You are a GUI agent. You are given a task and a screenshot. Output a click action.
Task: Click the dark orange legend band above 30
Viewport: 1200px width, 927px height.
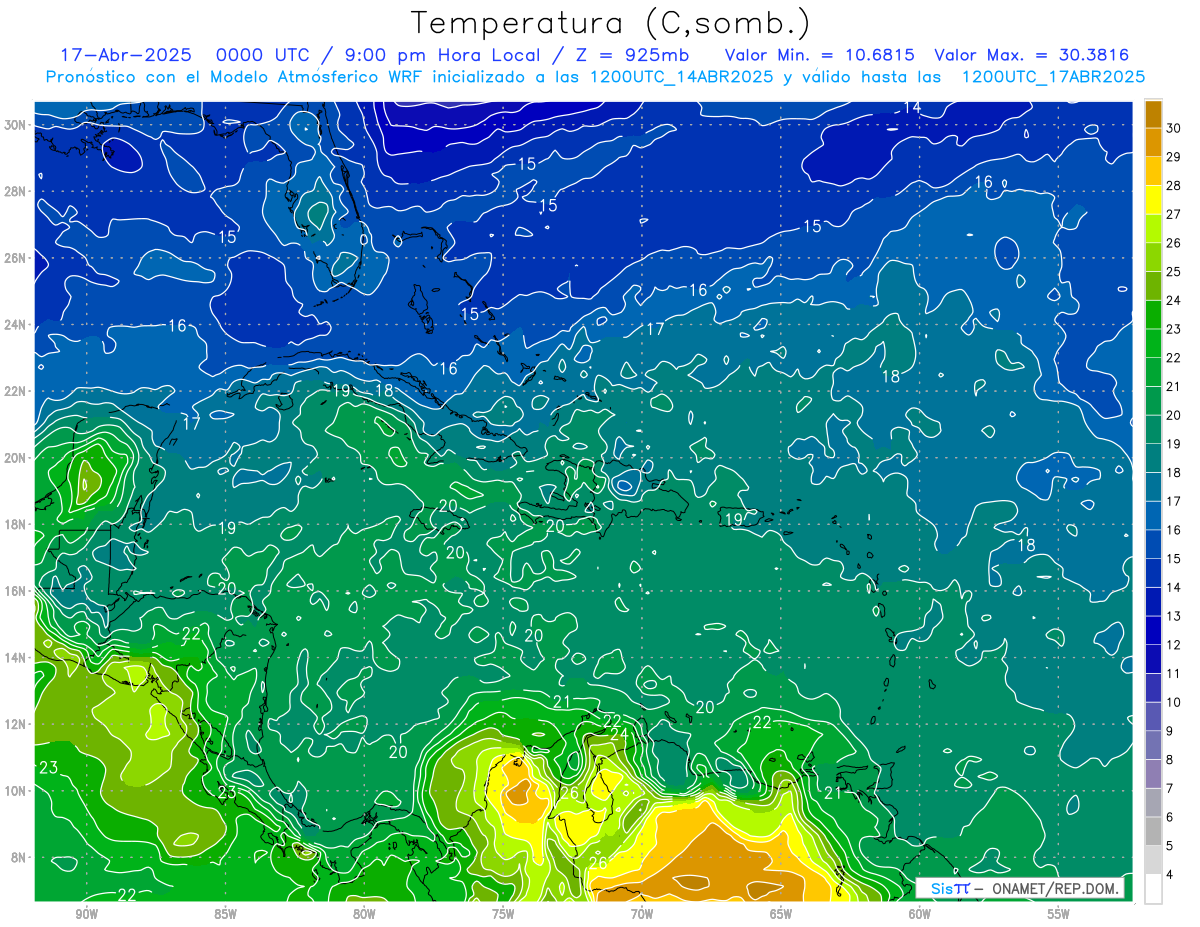pyautogui.click(x=1153, y=114)
